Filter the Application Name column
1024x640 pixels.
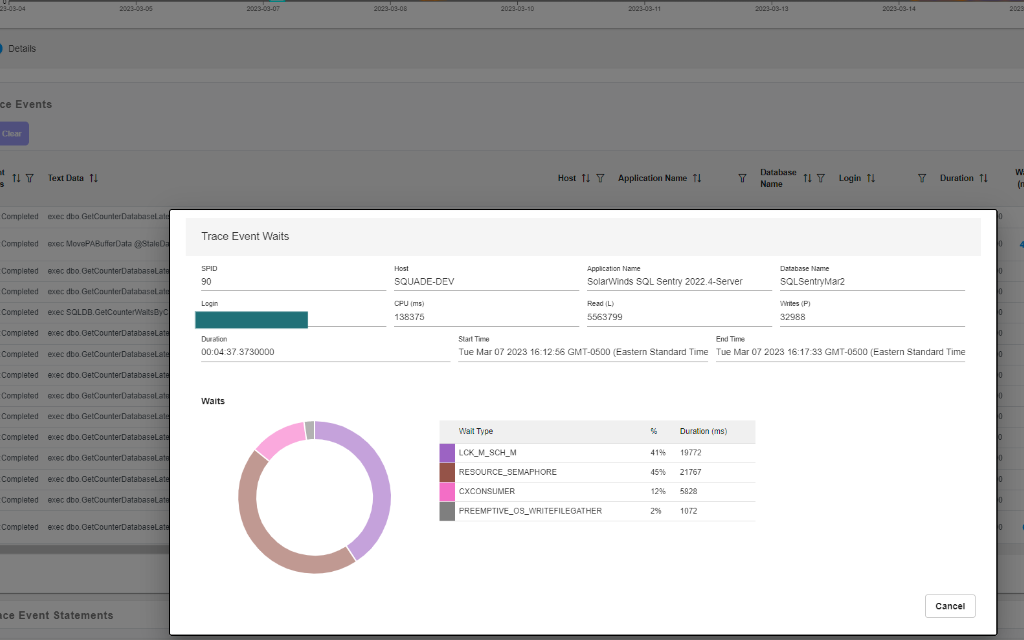click(x=743, y=178)
